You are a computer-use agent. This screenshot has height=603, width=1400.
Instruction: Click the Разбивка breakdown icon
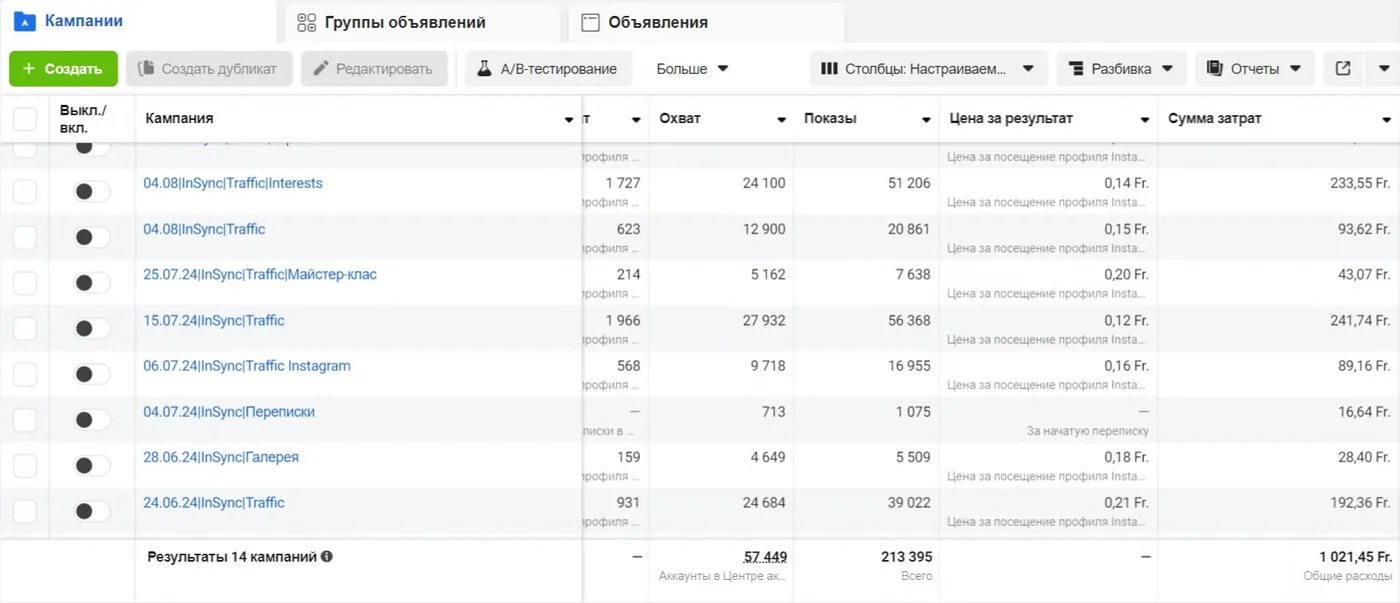pyautogui.click(x=1076, y=69)
